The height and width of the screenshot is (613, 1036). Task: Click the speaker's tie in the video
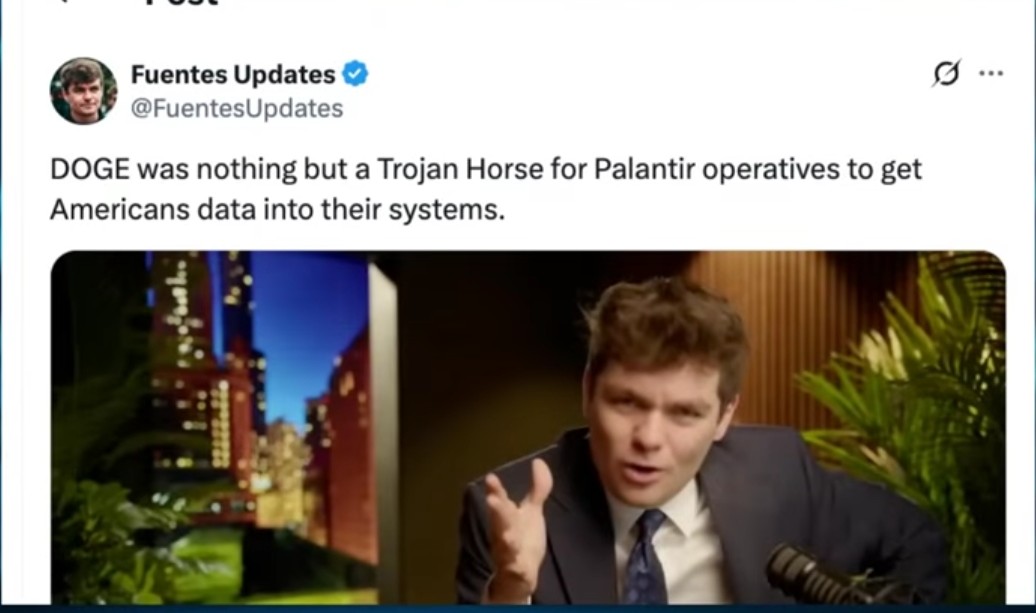644,558
